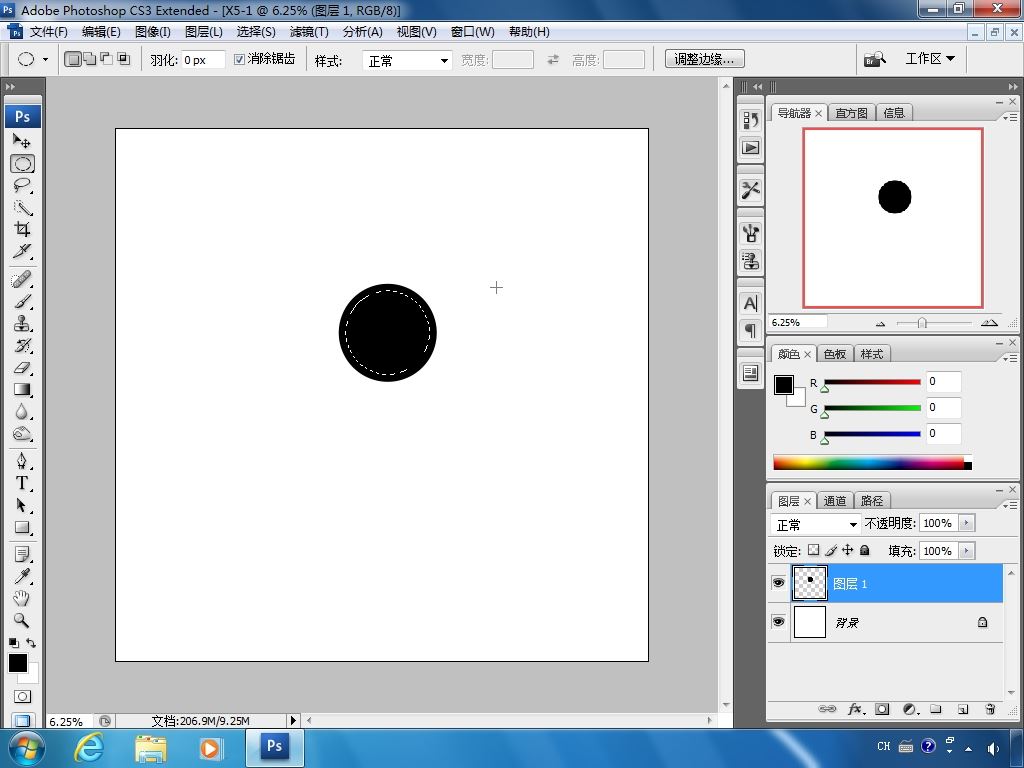
Task: Switch to the 通道 tab
Action: tap(835, 501)
